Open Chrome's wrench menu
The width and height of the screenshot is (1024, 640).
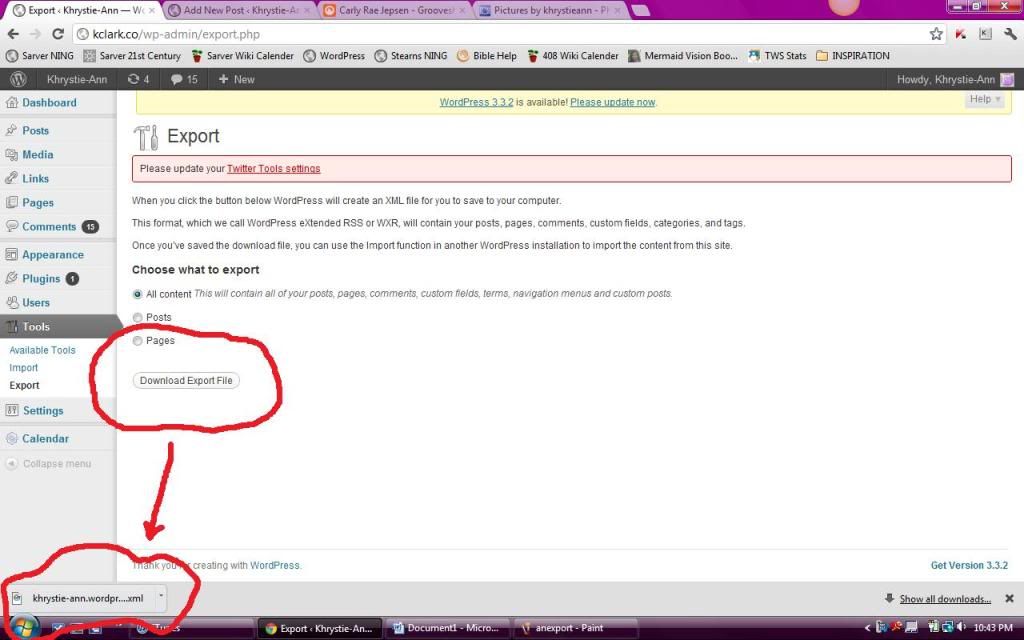point(1010,34)
